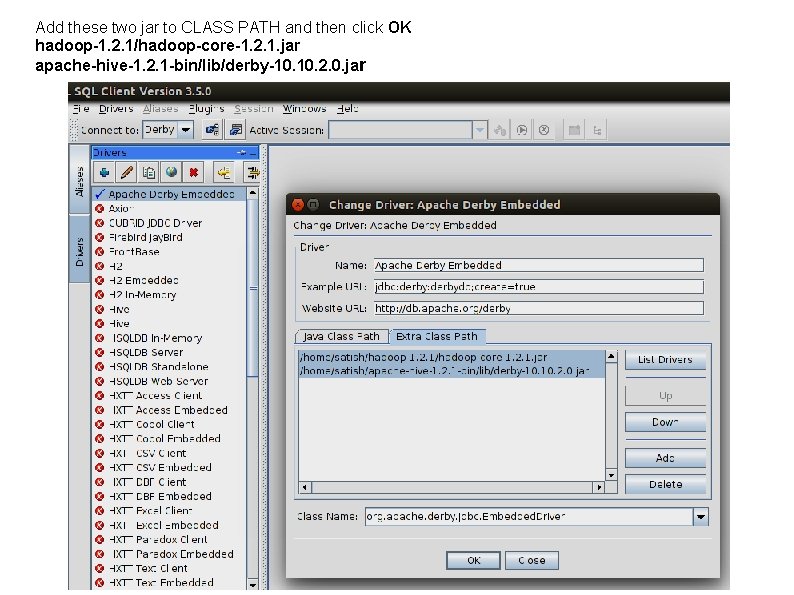794x595 pixels.
Task: Click the pencil modify-driver icon
Action: [127, 173]
